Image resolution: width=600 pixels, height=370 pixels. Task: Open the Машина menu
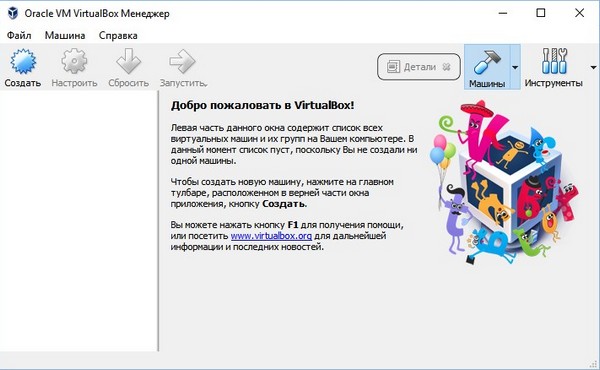tap(65, 36)
